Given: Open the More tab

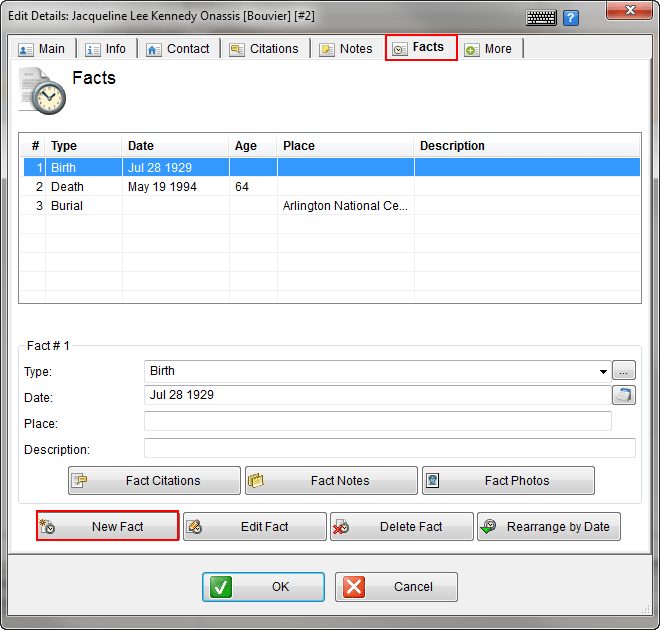Looking at the screenshot, I should tap(490, 49).
